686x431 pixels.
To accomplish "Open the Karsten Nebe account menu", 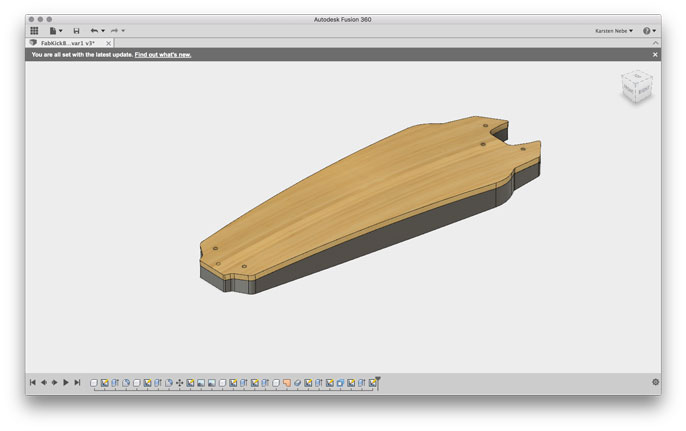I will [614, 31].
